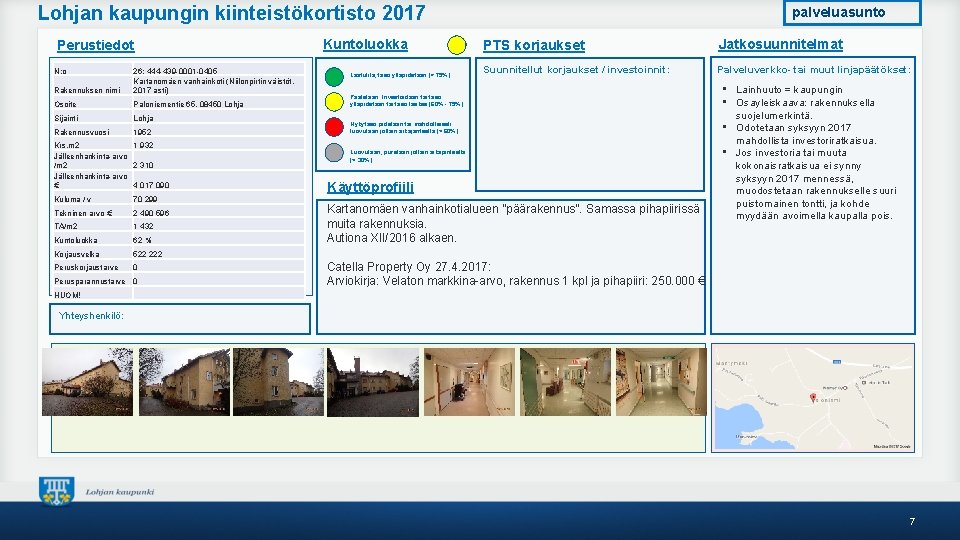Click the Käyttöprofiili heading
This screenshot has width=960, height=540.
coord(370,187)
